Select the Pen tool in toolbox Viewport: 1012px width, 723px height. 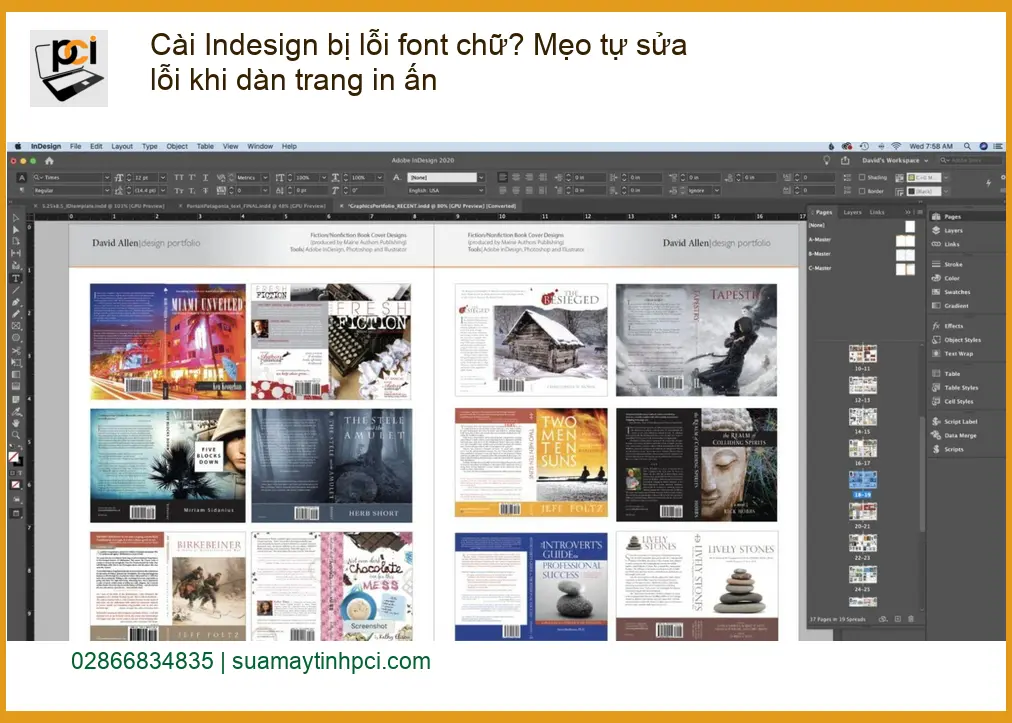point(16,302)
